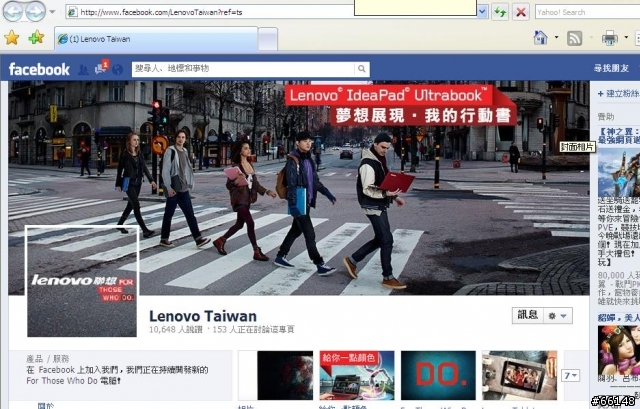
Task: Click the ad image of girl character
Action: [x=619, y=350]
